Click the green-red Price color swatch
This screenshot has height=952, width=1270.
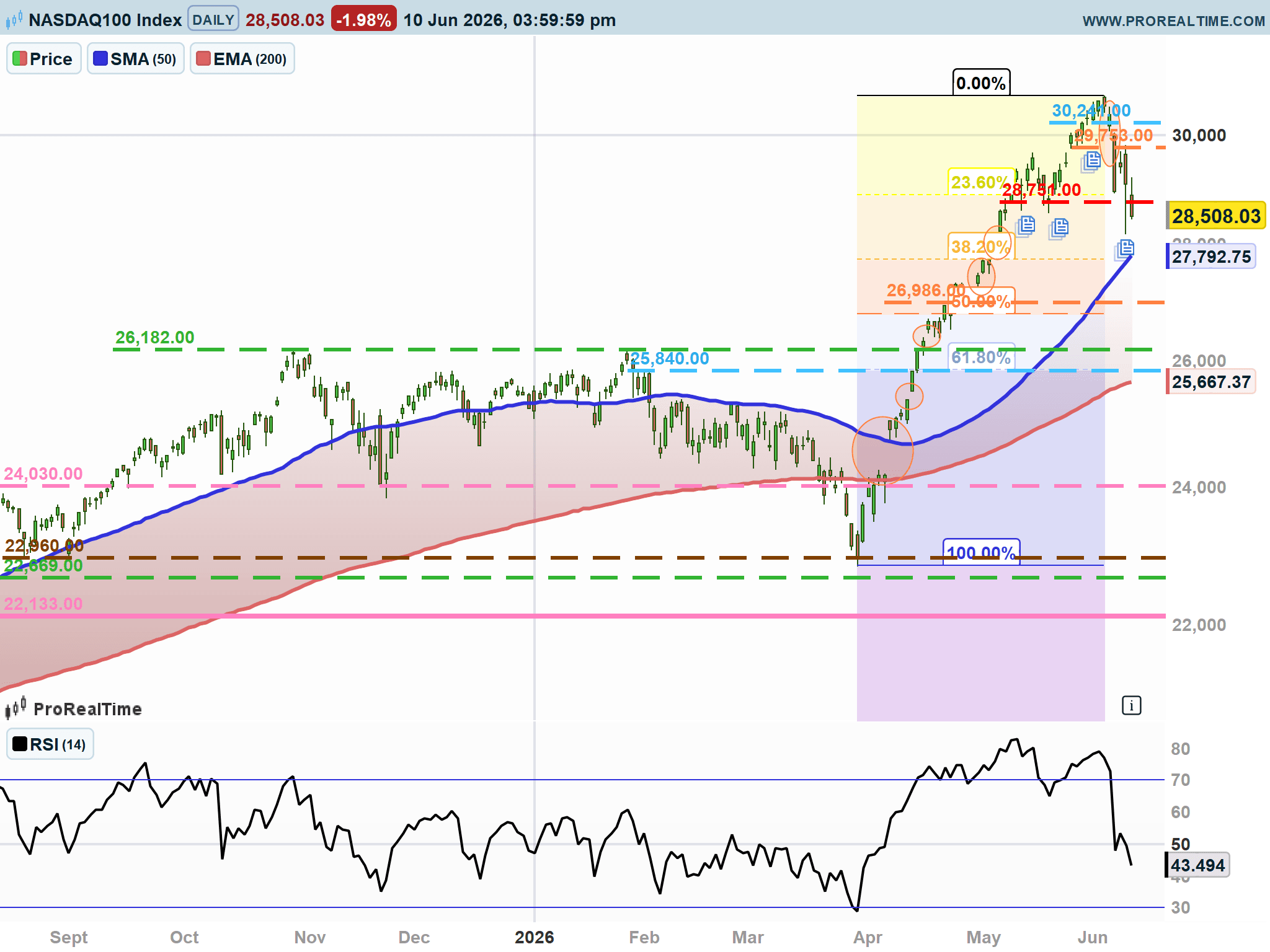19,59
